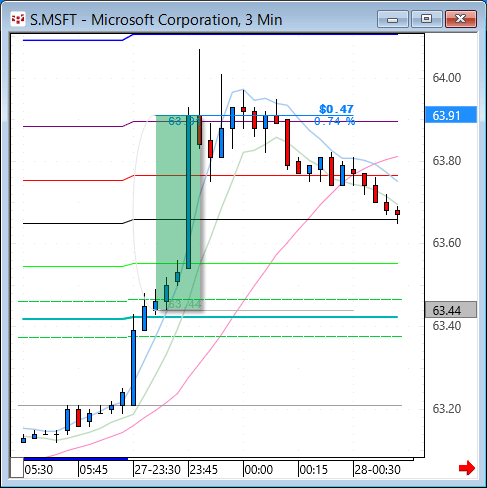Click the 64.00 price axis label

(447, 78)
